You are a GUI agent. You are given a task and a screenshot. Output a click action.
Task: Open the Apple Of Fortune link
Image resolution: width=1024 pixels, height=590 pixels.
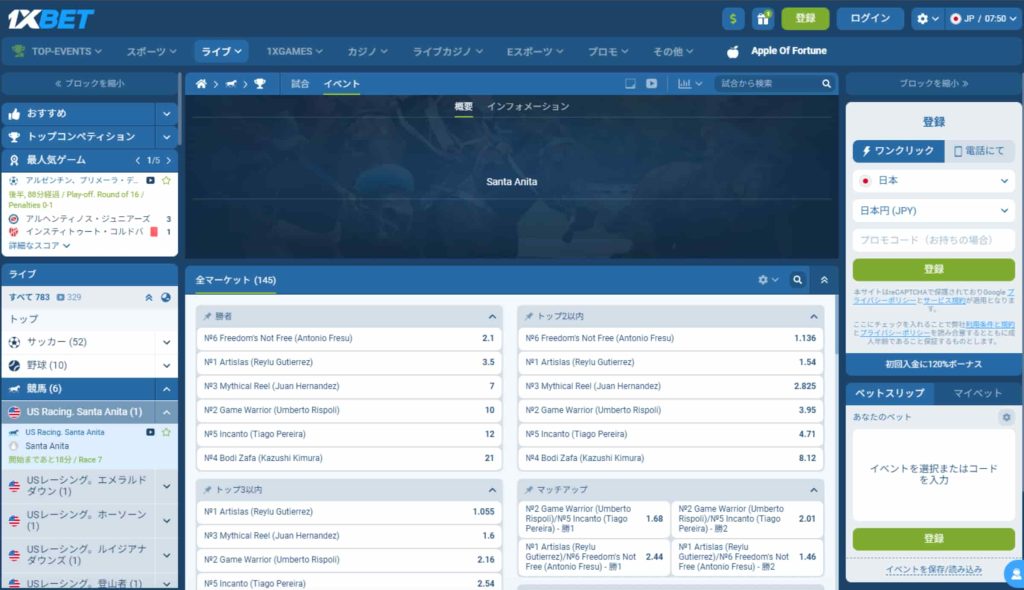tap(776, 51)
